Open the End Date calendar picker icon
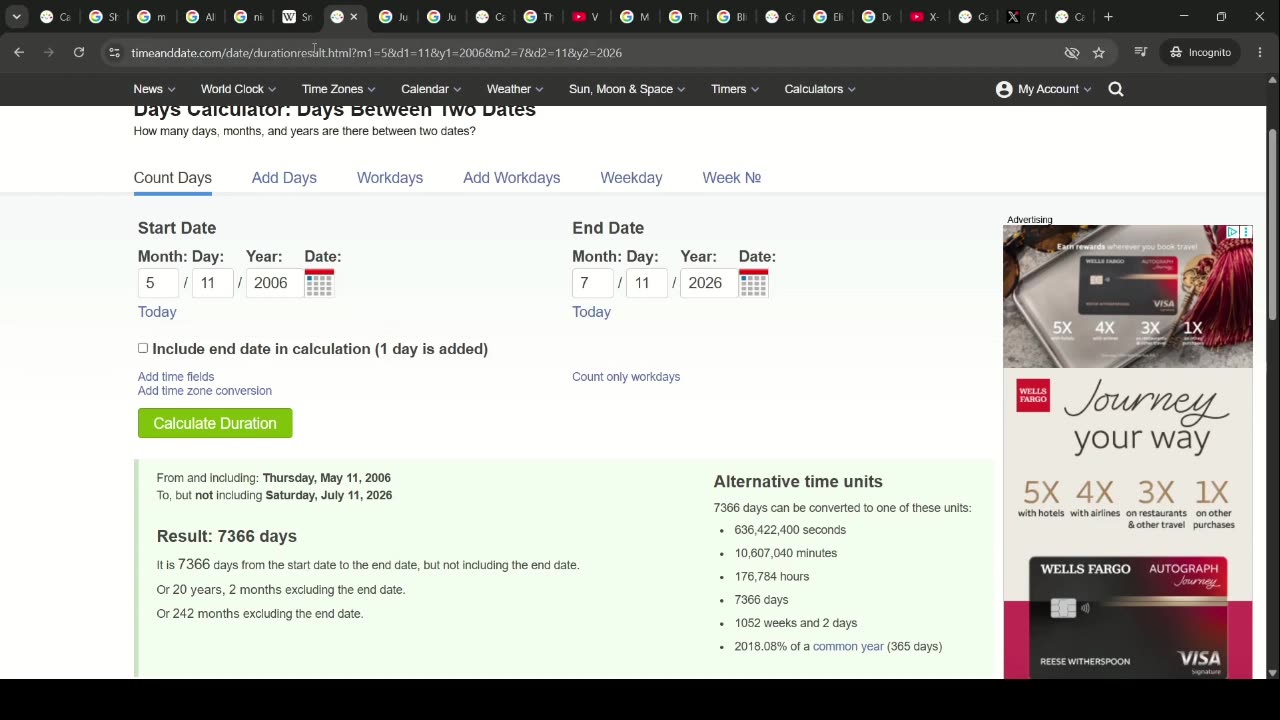The width and height of the screenshot is (1280, 720). 753,283
